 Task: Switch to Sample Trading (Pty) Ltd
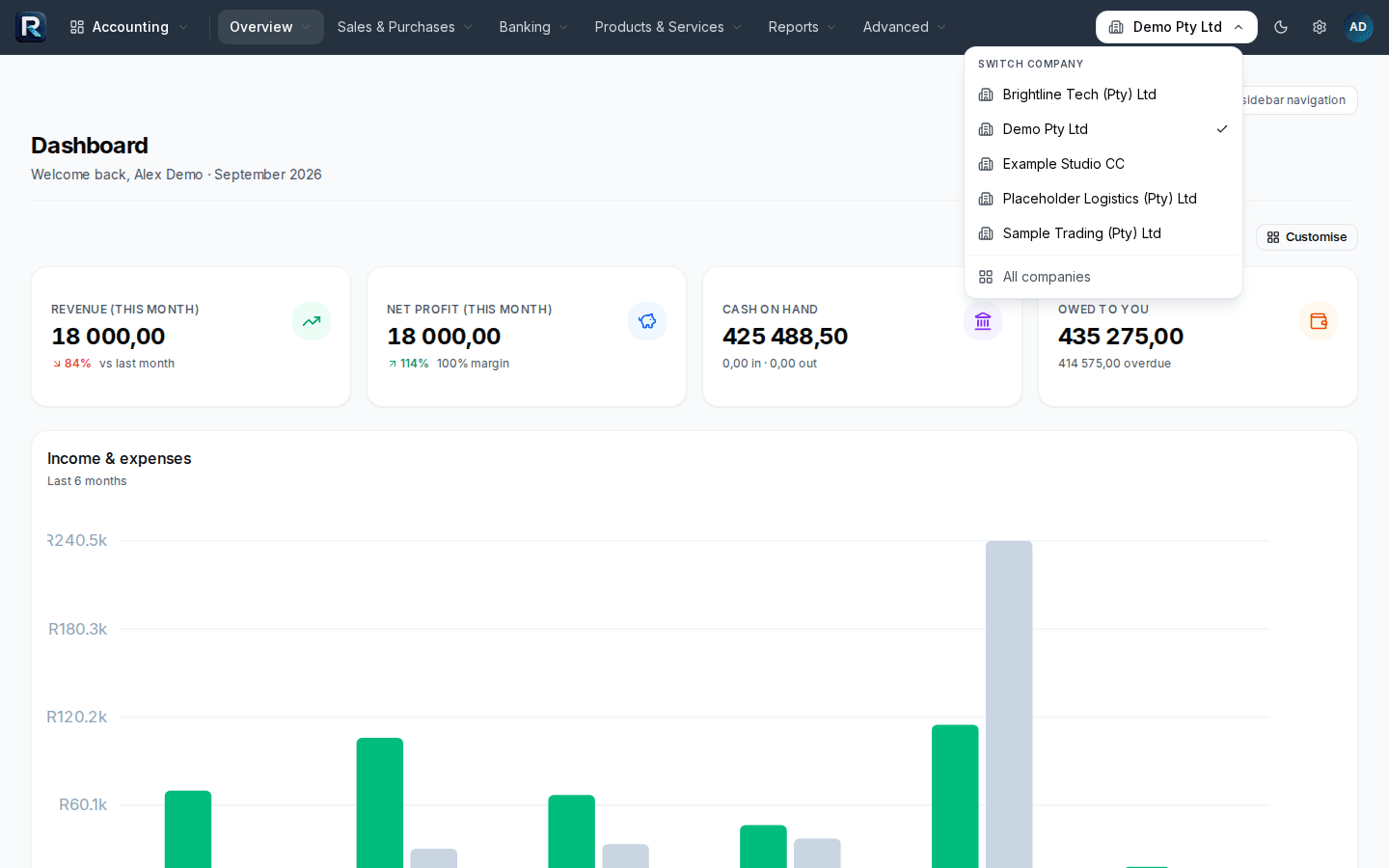pyautogui.click(x=1103, y=233)
